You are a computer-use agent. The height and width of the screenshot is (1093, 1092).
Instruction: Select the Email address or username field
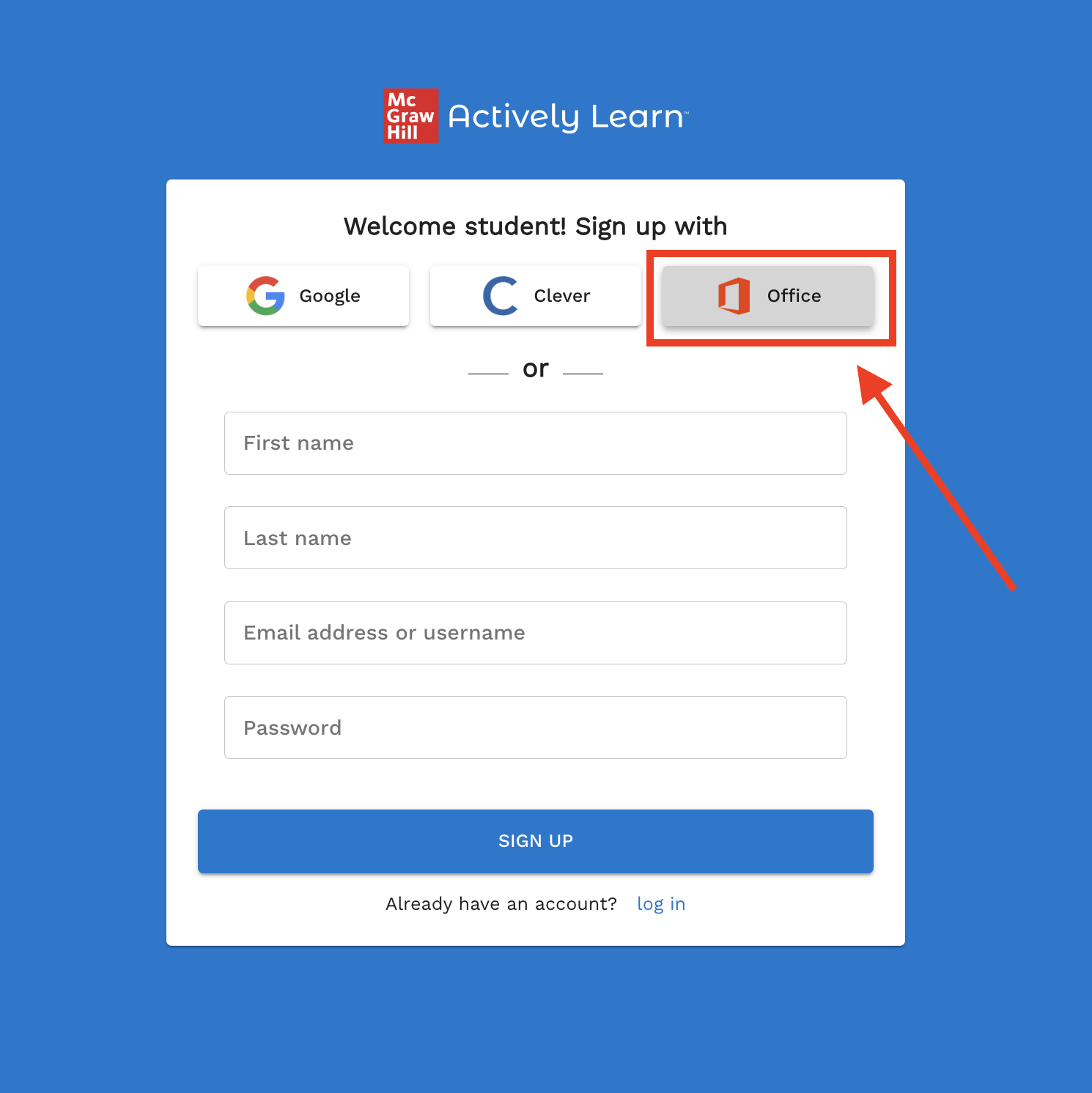tap(536, 633)
